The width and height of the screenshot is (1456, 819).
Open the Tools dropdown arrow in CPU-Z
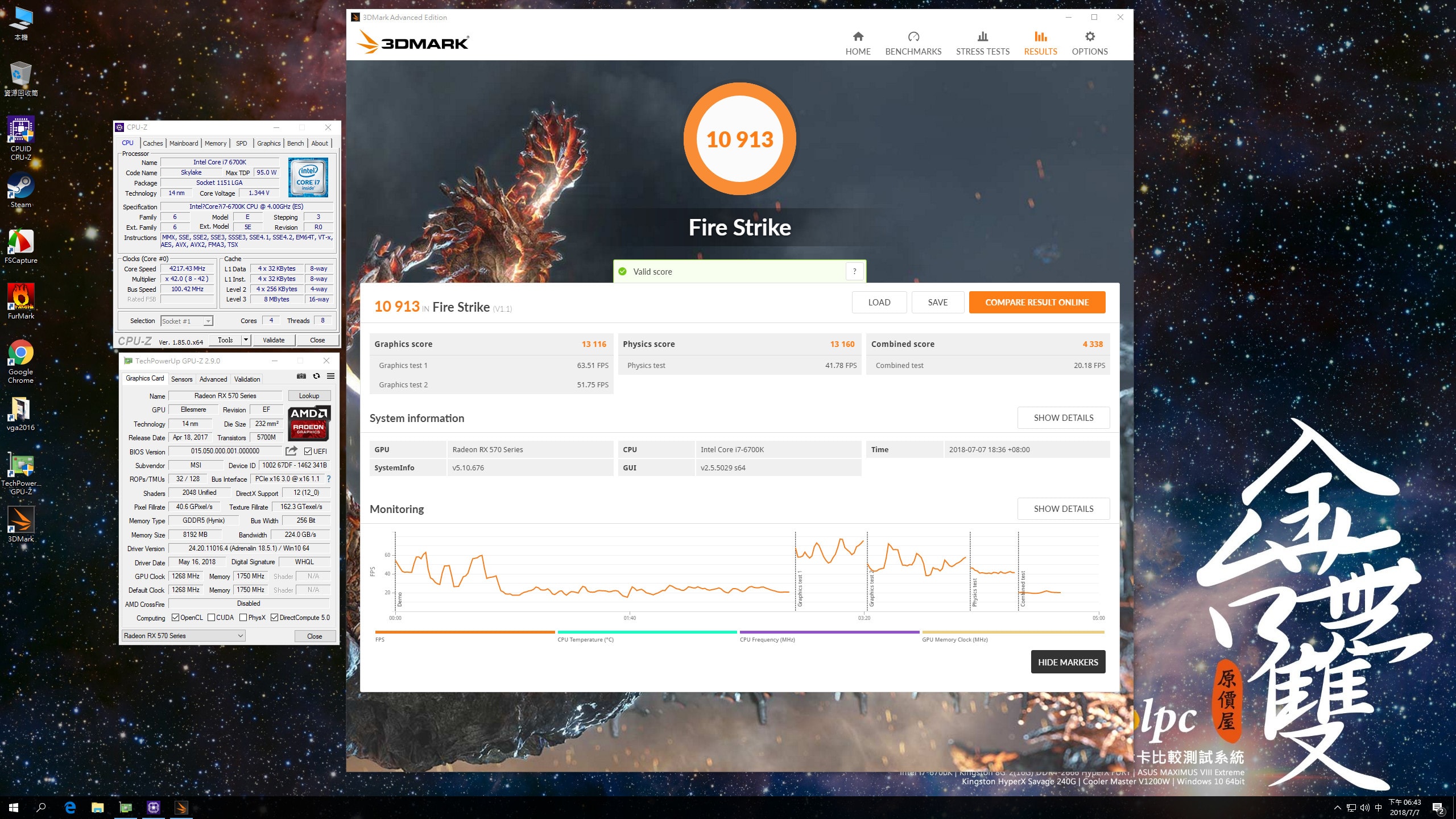246,340
